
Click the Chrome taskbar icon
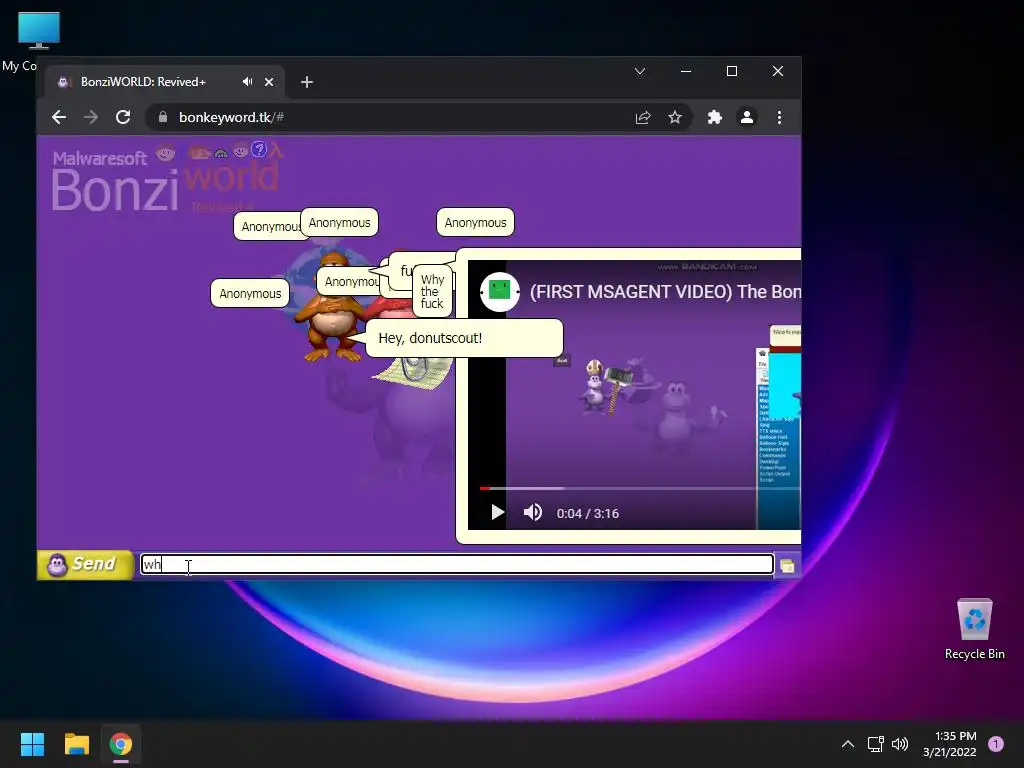(121, 744)
